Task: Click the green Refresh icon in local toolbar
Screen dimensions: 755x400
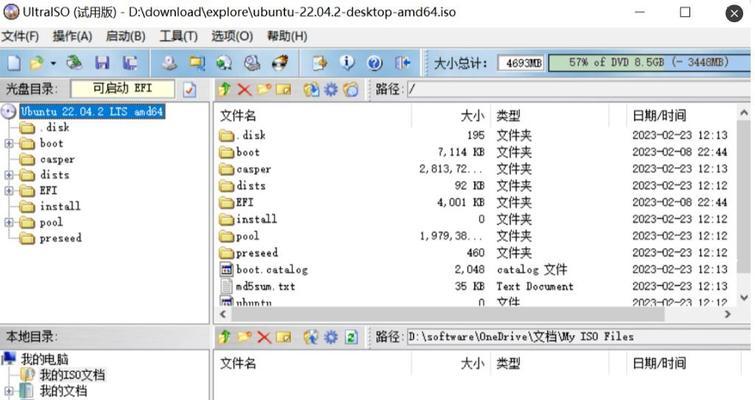Action: (351, 337)
